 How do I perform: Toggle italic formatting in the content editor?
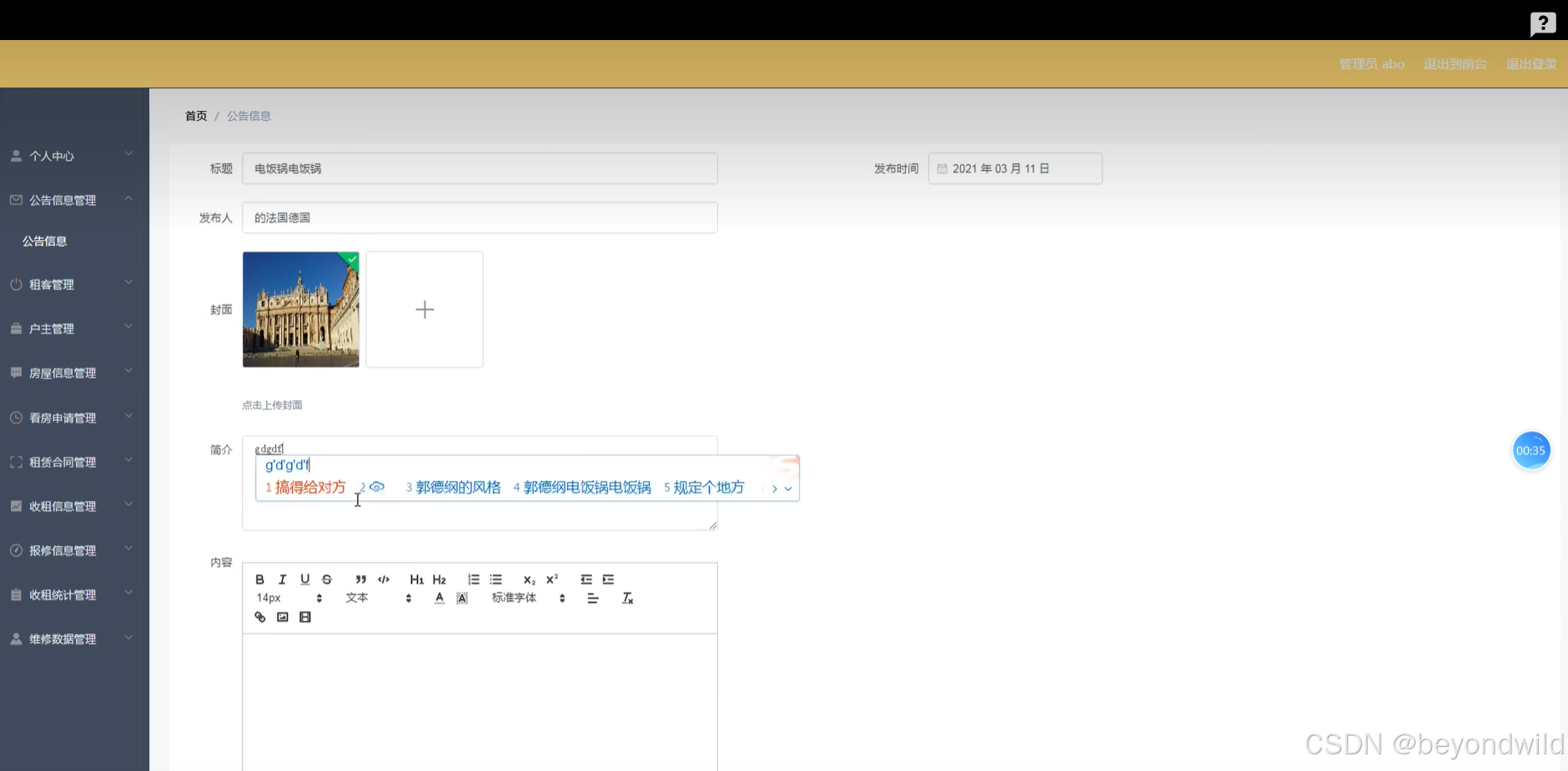click(x=282, y=579)
